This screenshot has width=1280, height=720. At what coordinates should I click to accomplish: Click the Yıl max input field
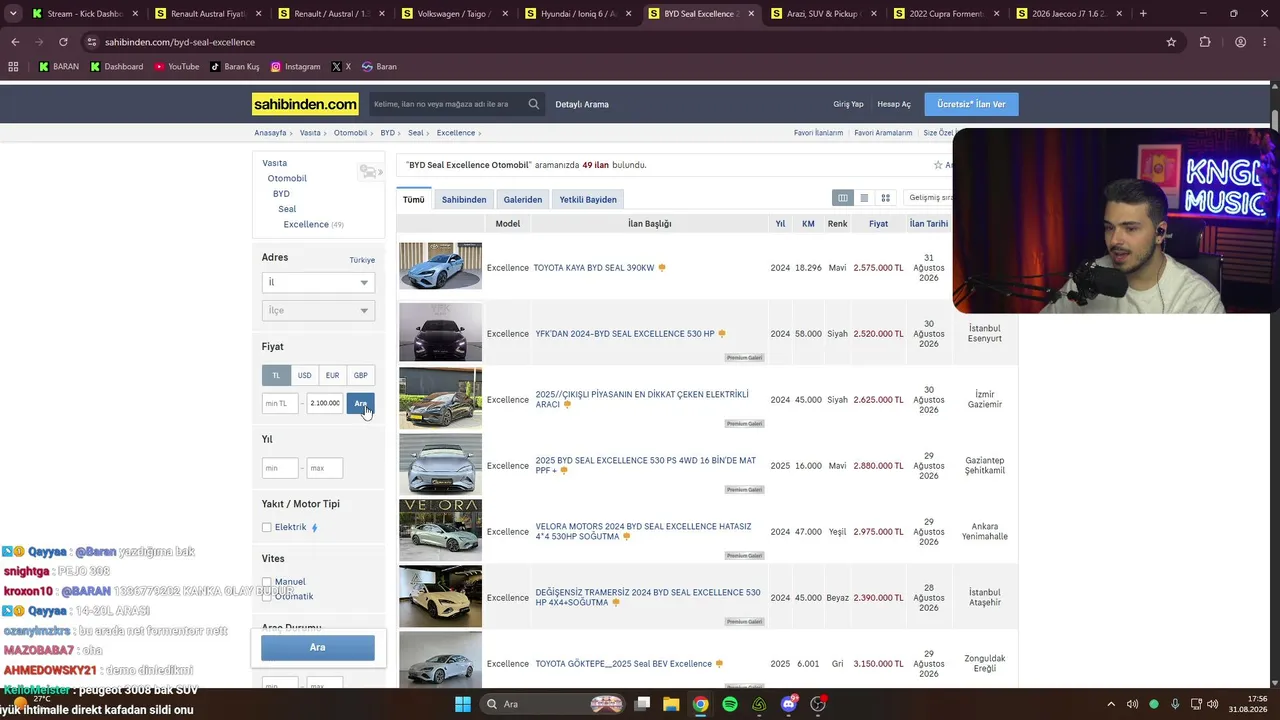[325, 468]
